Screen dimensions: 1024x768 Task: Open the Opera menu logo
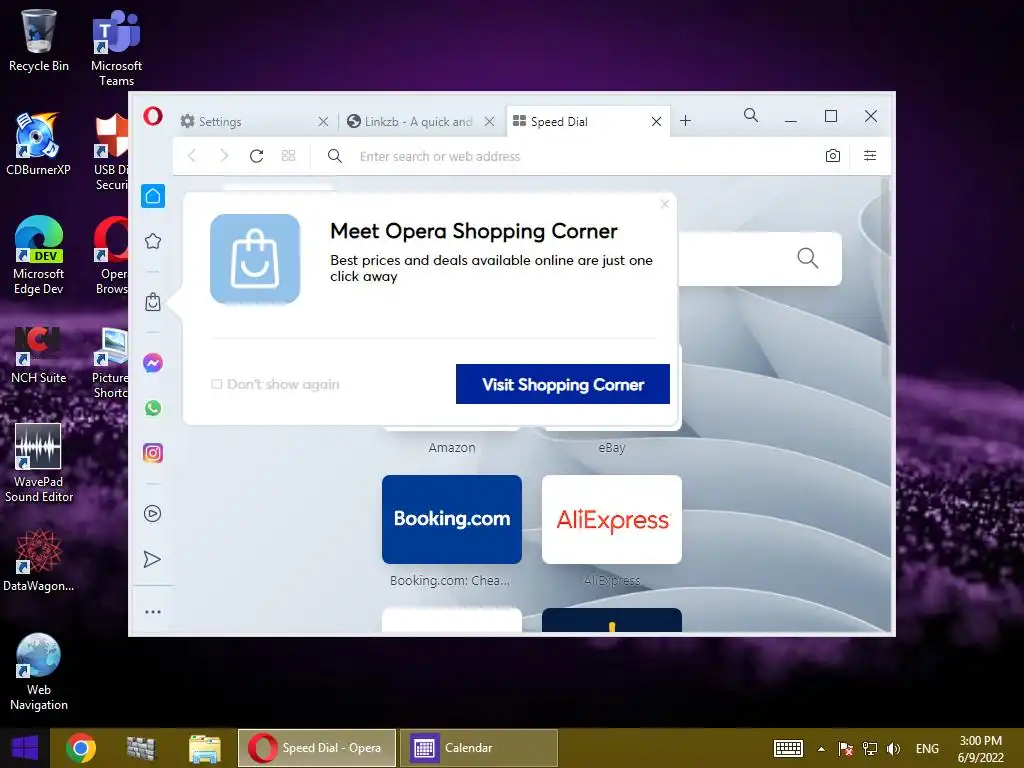point(153,116)
